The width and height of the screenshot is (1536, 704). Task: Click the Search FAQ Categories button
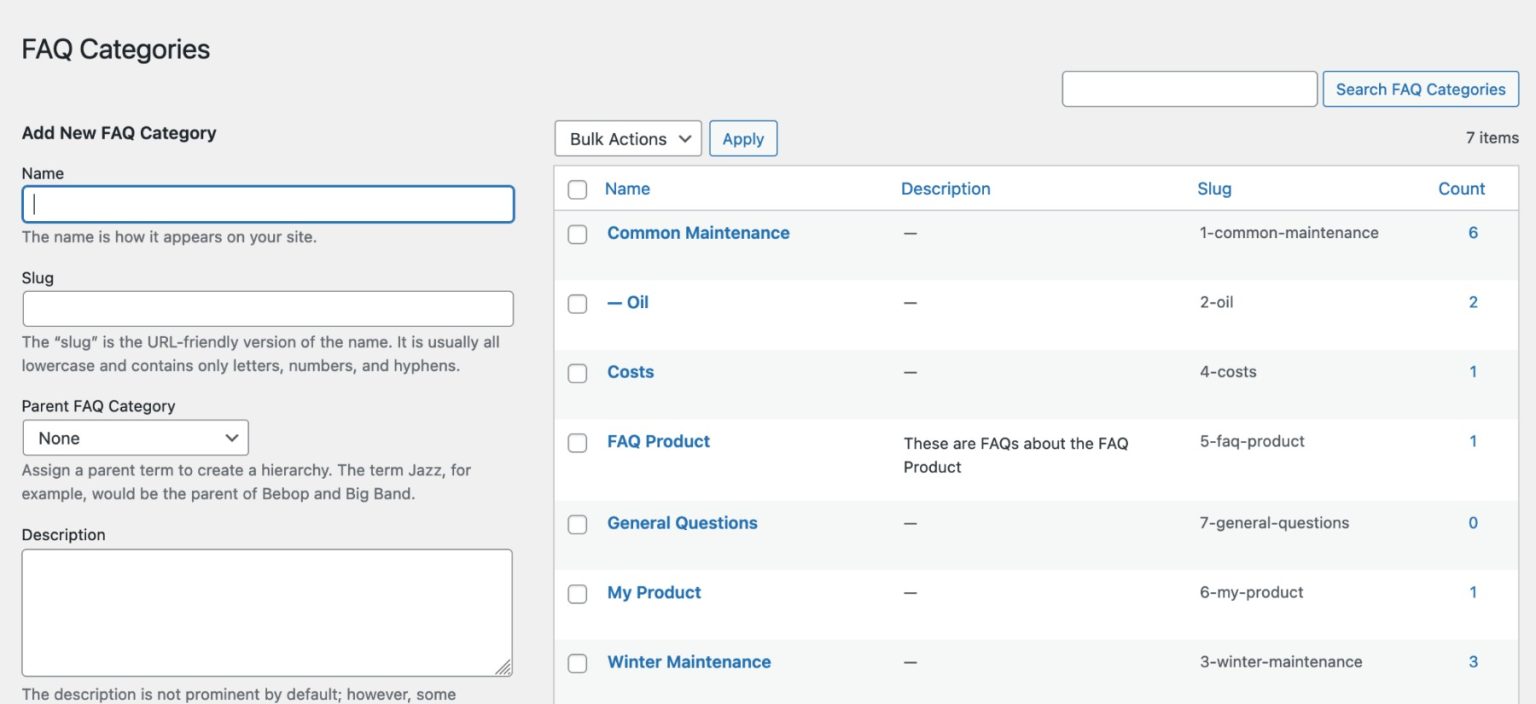1420,88
